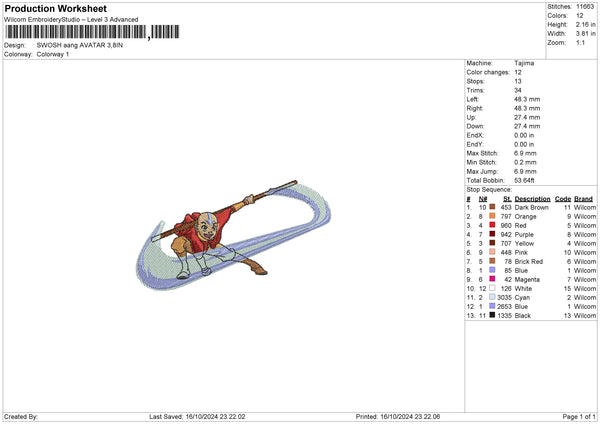Click design name 'SWOSH aang AVATAR 3,8IN'
600x424 pixels.
[80, 45]
